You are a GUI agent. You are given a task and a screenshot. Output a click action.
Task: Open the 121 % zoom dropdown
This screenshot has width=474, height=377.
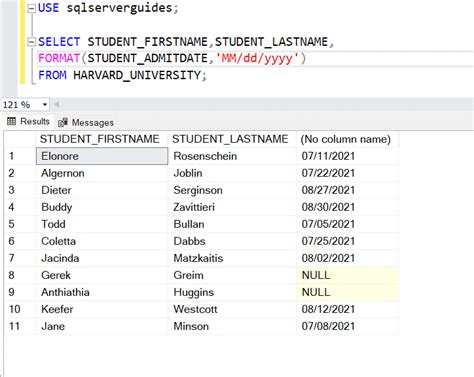click(x=44, y=105)
